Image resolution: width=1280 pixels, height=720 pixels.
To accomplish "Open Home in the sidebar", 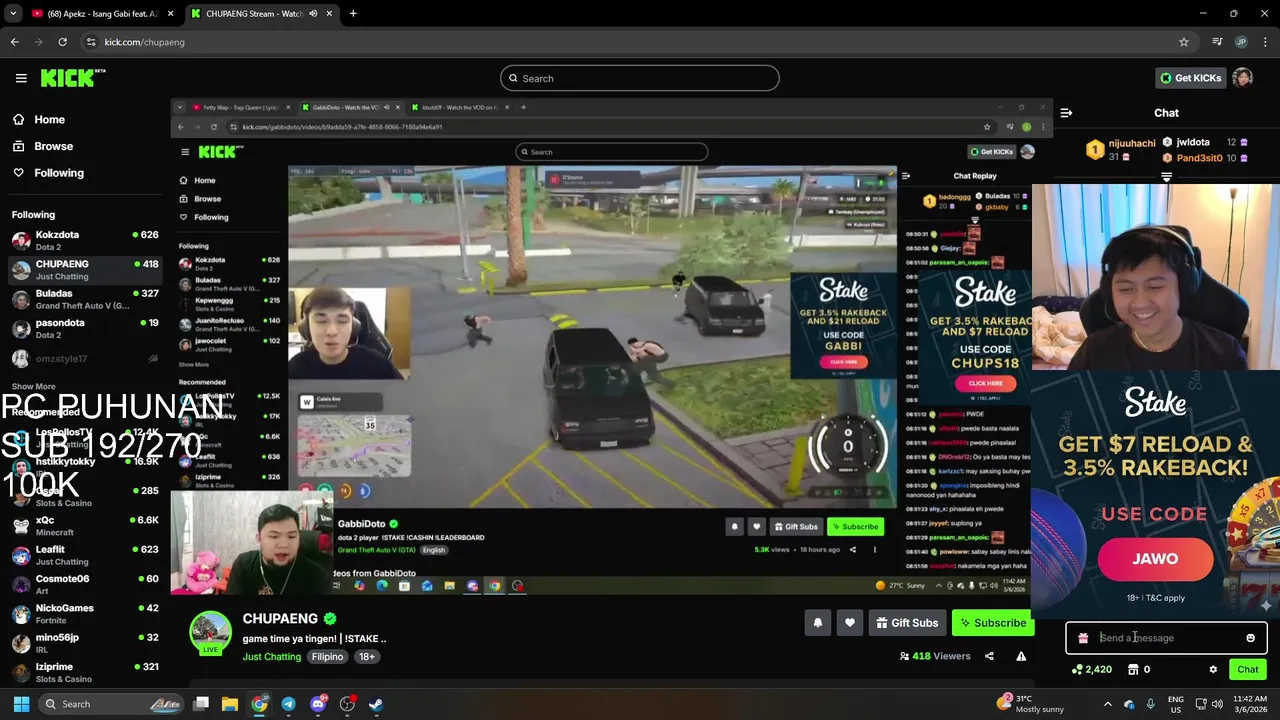I will point(49,119).
